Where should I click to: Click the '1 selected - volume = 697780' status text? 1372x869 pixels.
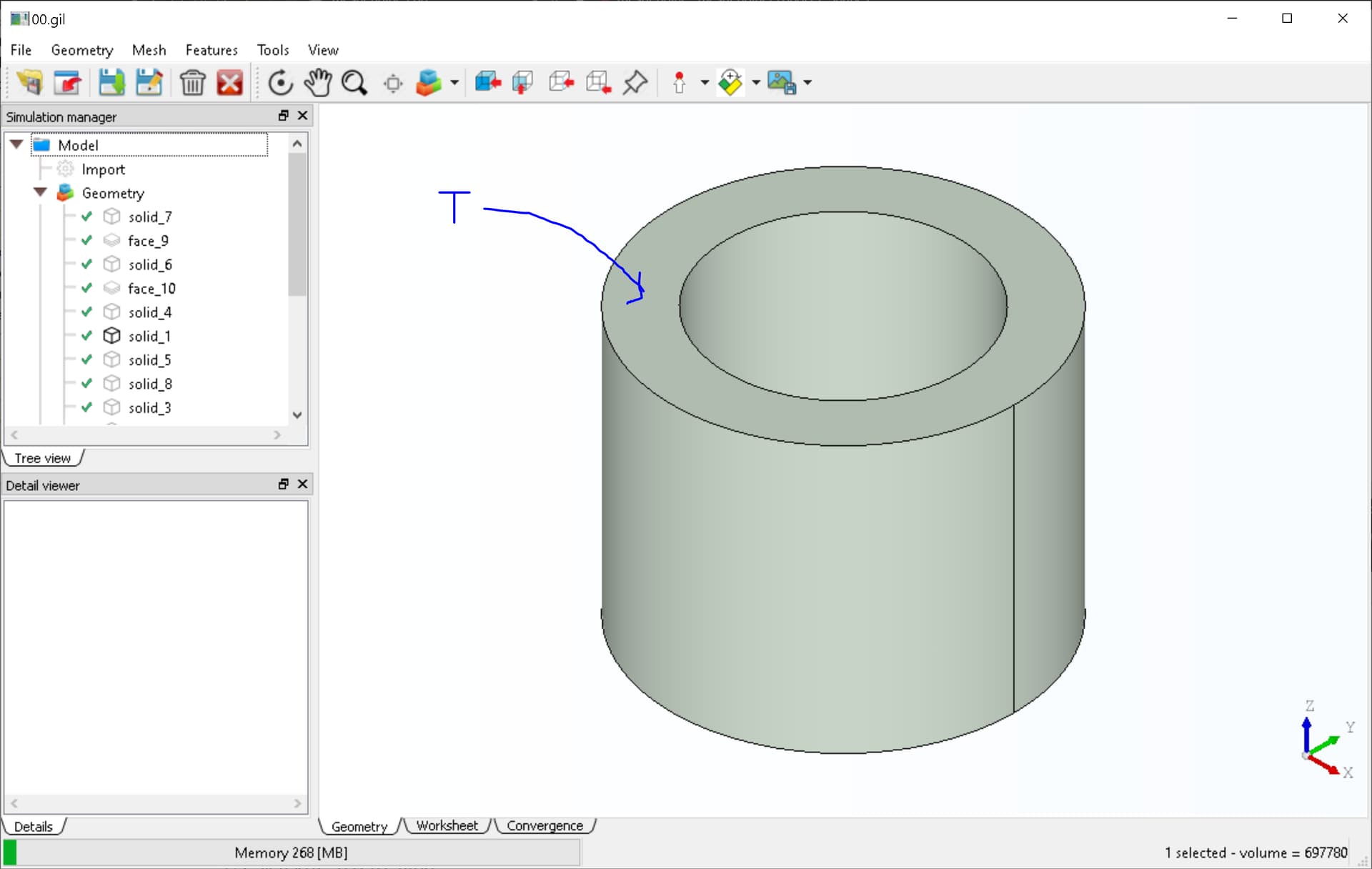point(1256,853)
